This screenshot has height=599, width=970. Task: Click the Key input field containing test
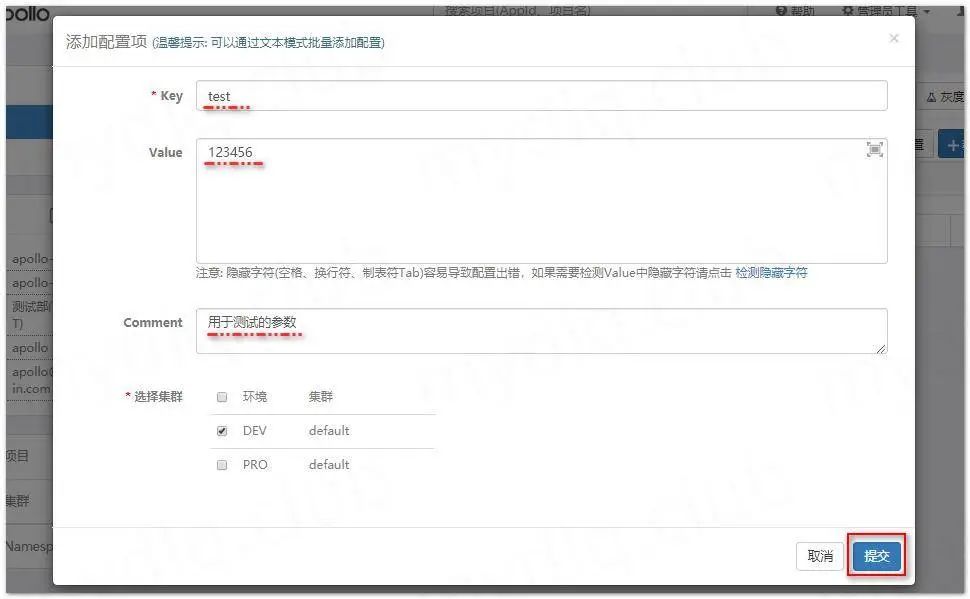coord(541,96)
